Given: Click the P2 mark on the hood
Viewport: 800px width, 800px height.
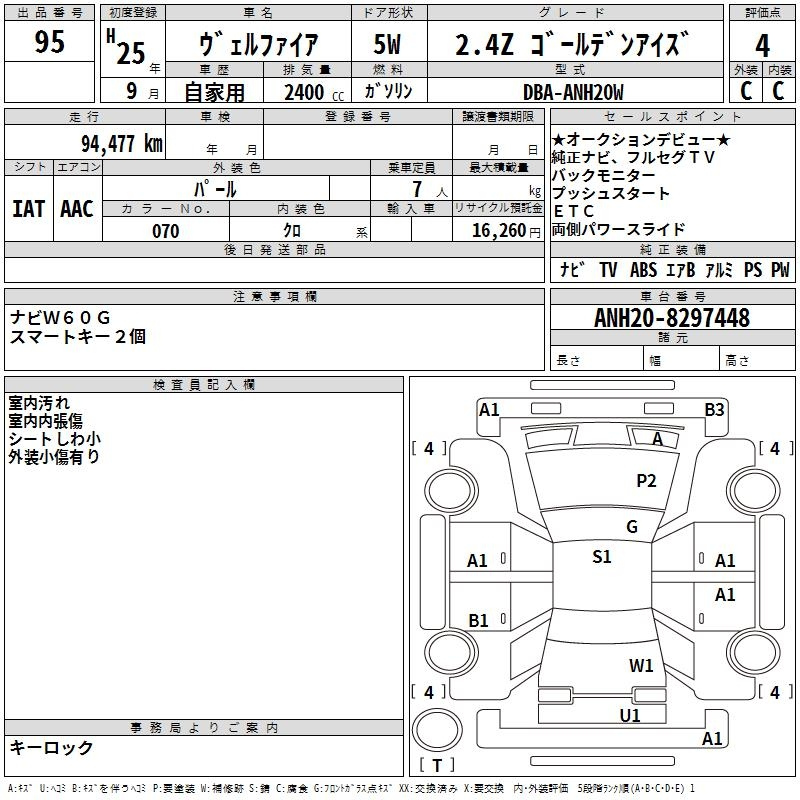Looking at the screenshot, I should tap(646, 481).
